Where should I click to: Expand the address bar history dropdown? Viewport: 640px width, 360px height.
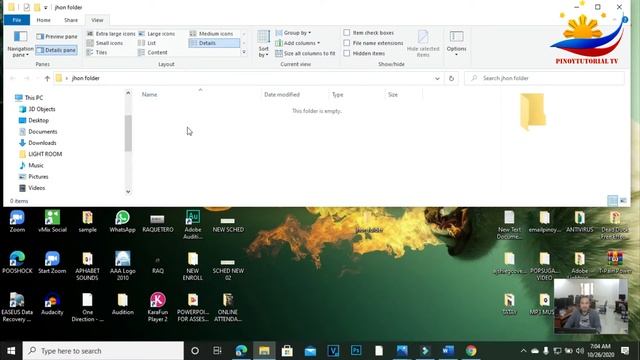tap(437, 78)
